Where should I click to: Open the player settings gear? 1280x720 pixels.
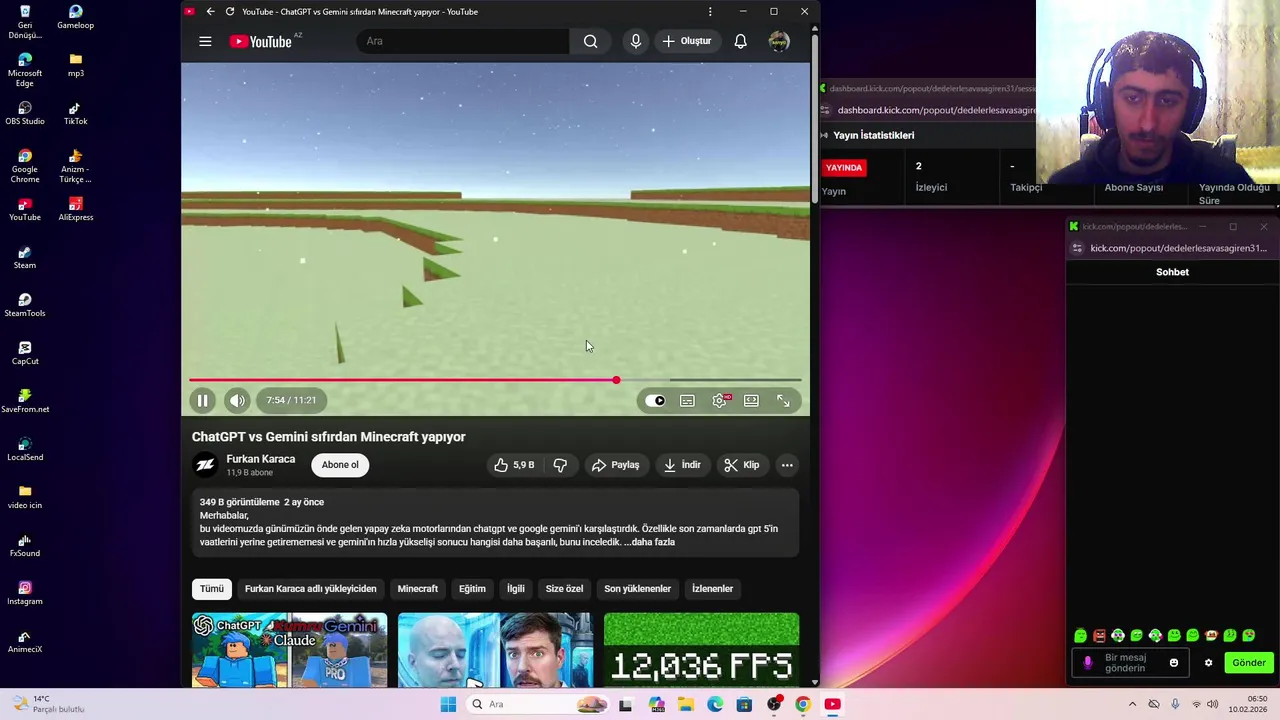tap(719, 400)
